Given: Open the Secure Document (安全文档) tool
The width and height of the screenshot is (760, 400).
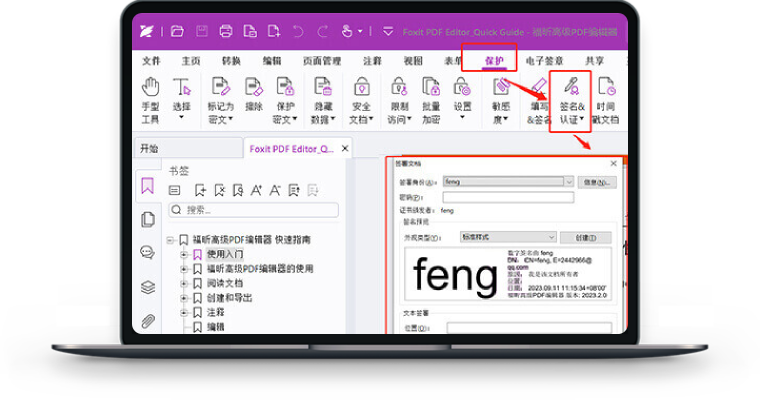Looking at the screenshot, I should [x=361, y=98].
